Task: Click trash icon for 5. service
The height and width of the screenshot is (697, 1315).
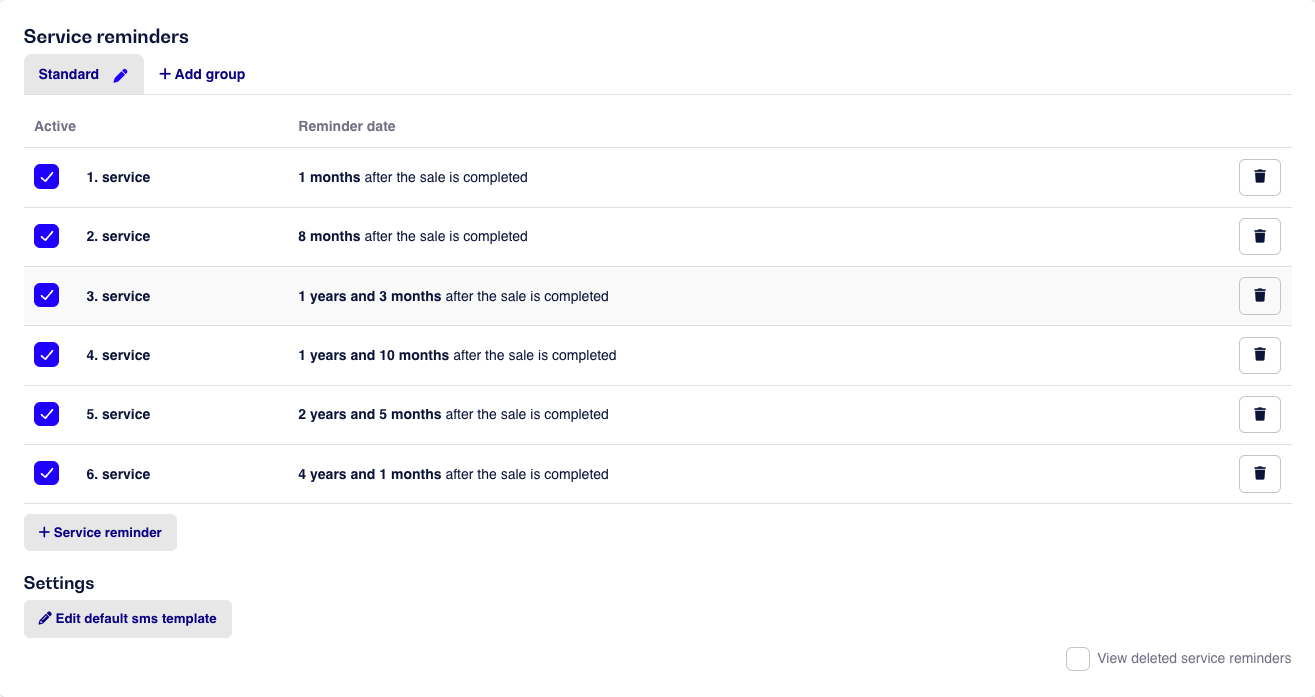Action: [1259, 414]
